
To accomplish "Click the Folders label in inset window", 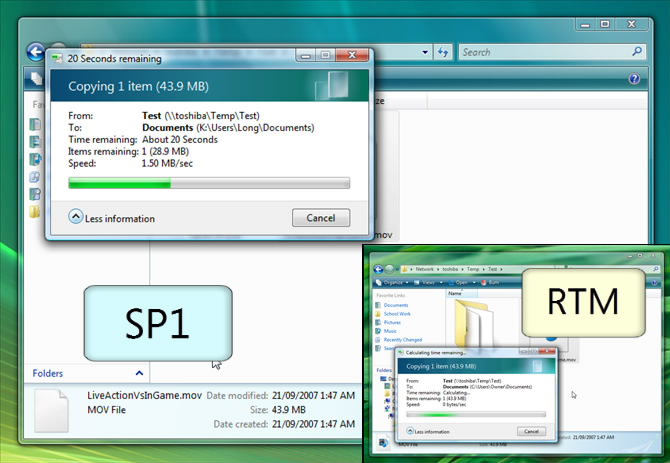I will [x=384, y=370].
